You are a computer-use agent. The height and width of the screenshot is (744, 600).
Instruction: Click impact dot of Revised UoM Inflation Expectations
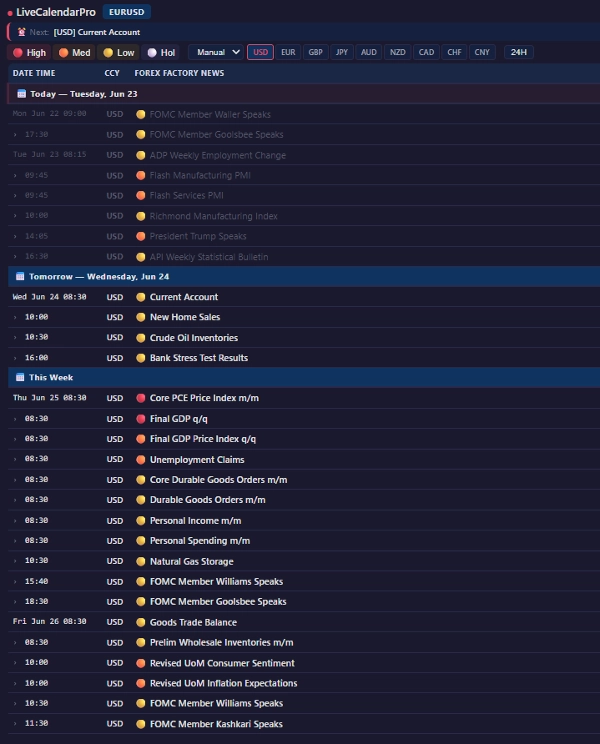pyautogui.click(x=140, y=683)
